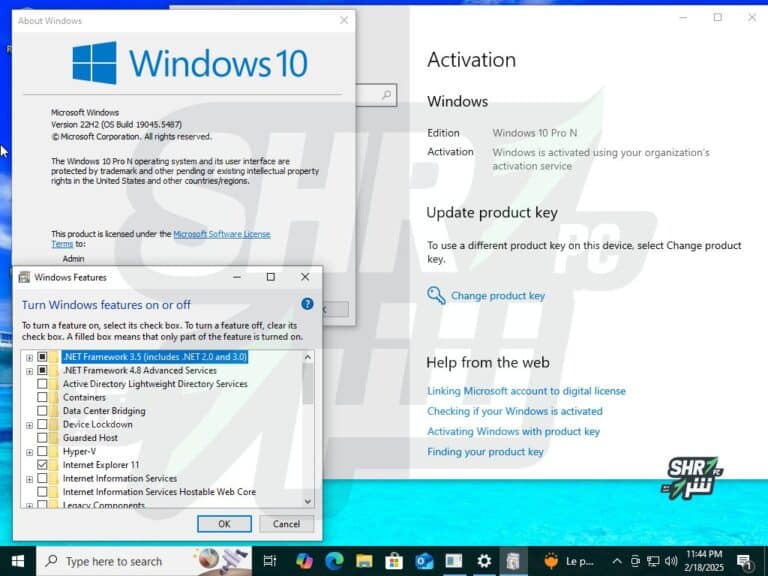Click the Windows Features help question mark icon
The image size is (768, 576).
[307, 304]
